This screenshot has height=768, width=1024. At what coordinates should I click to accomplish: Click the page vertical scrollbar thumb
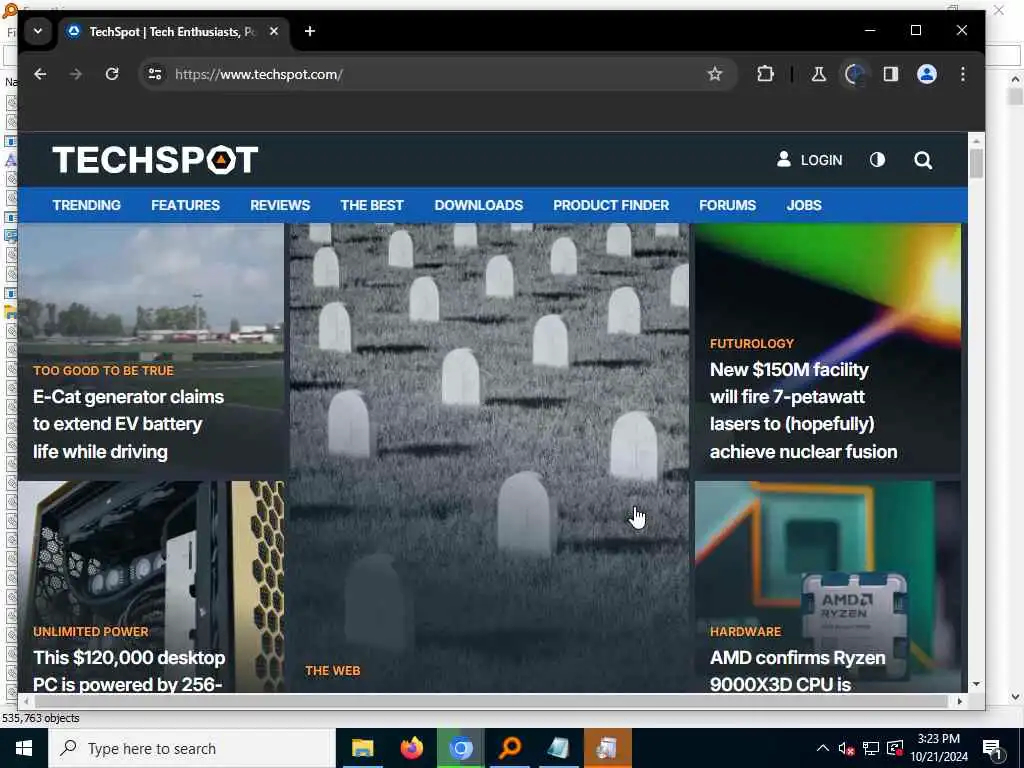(x=976, y=163)
